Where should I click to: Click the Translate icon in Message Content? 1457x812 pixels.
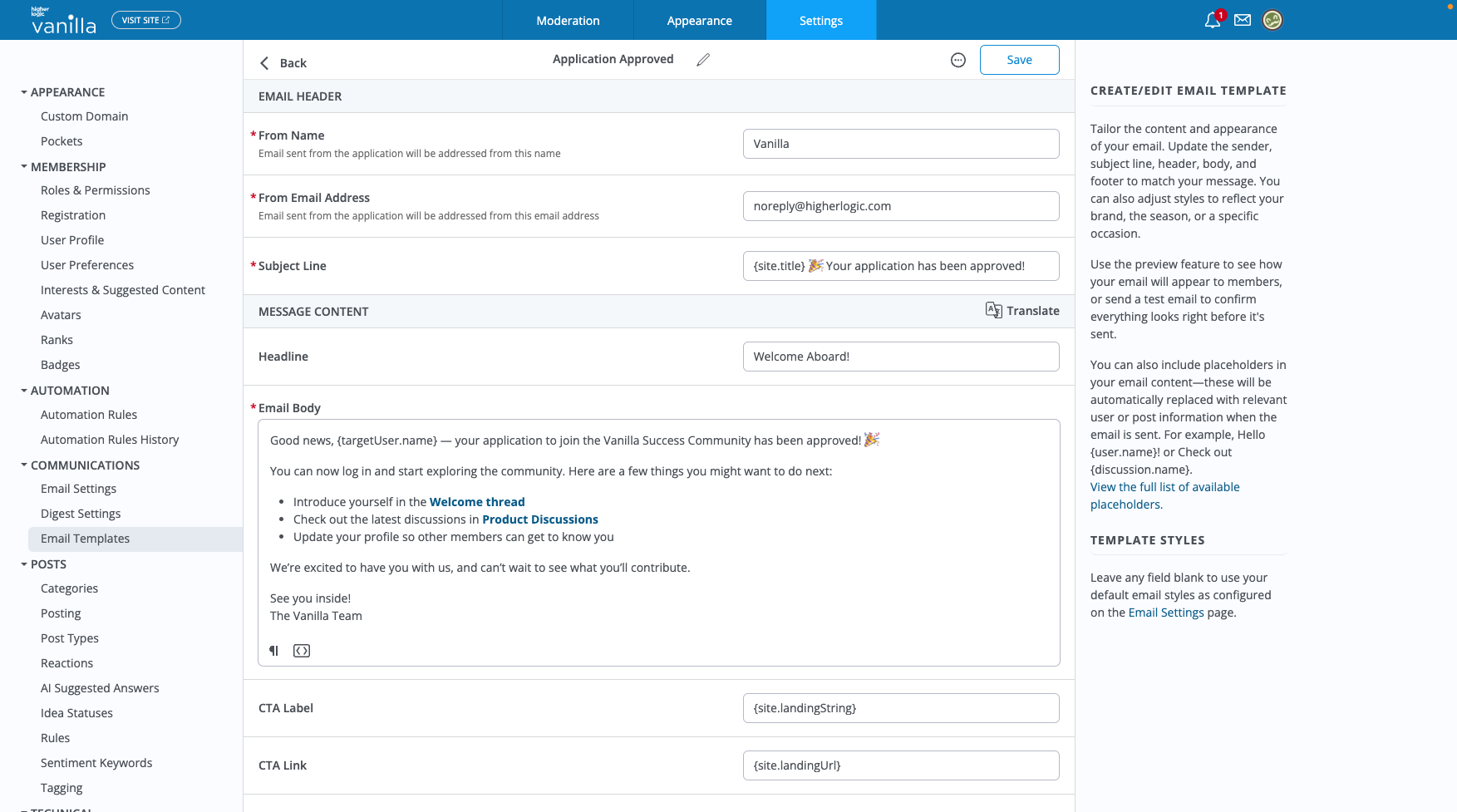coord(994,310)
